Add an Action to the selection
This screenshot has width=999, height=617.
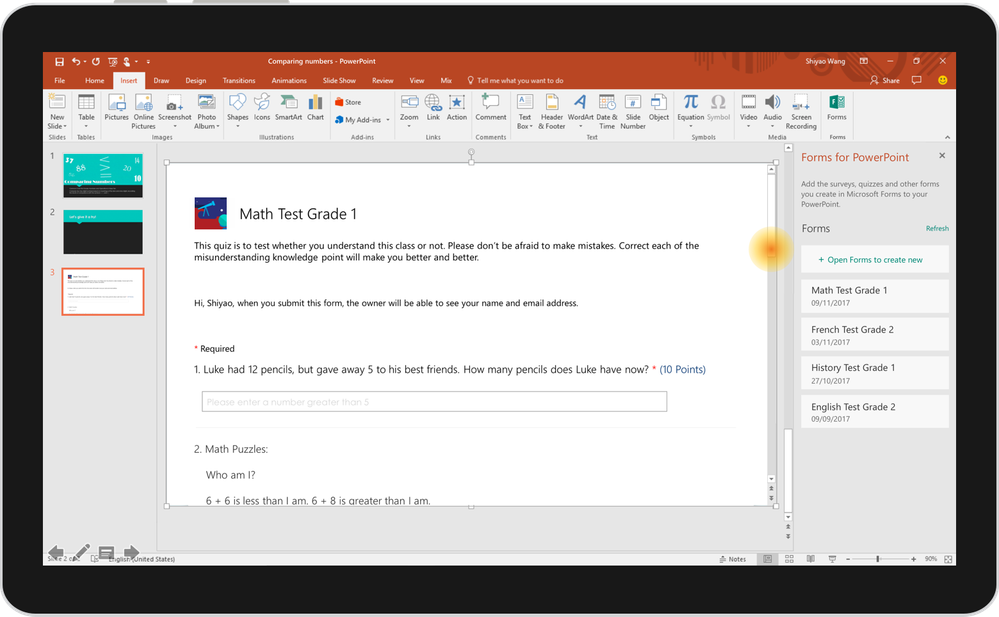coord(457,107)
